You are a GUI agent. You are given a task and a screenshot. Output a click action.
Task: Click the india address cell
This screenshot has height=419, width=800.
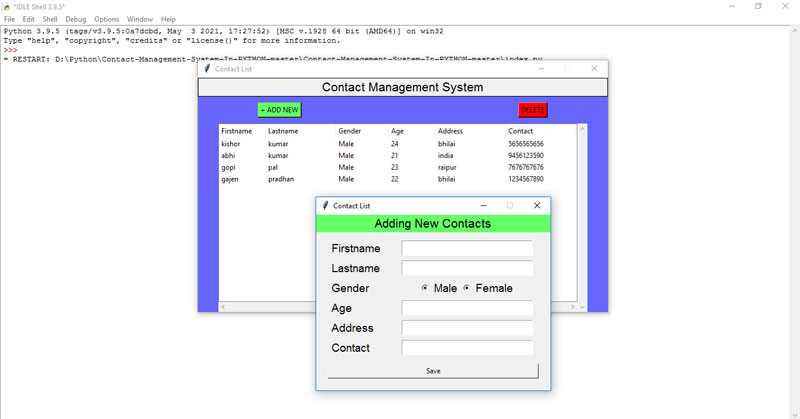445,156
